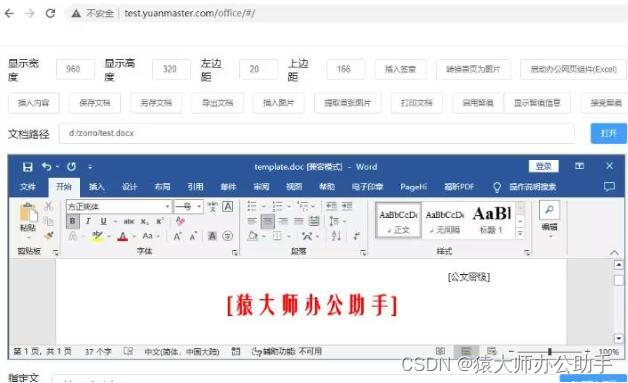Undo the last action in Word
This screenshot has height=383, width=628.
46,166
